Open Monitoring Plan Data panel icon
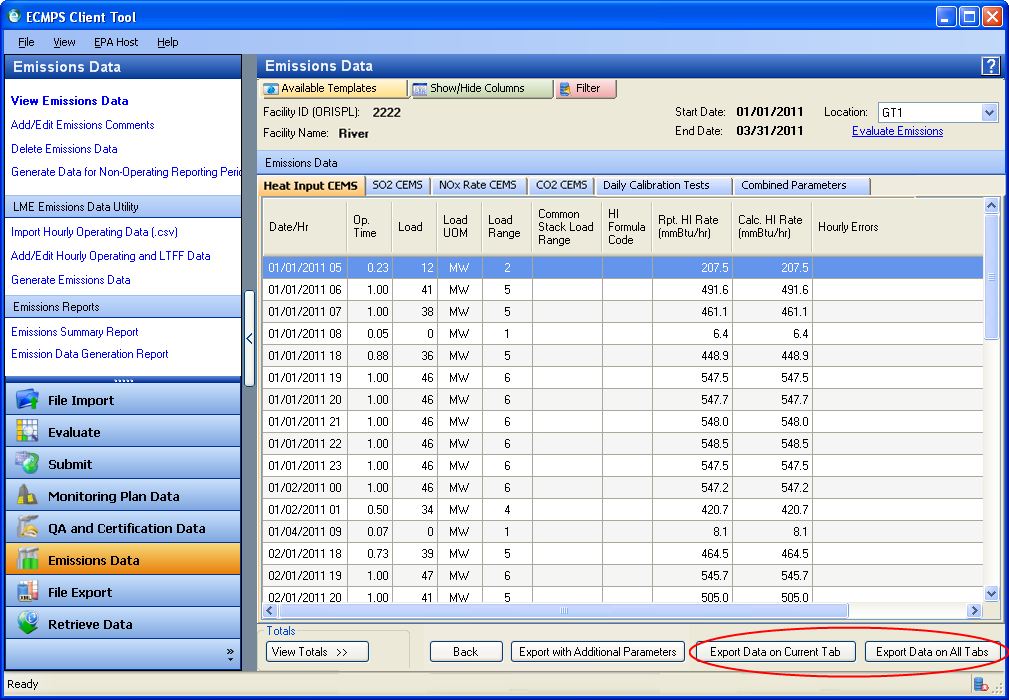Viewport: 1009px width, 700px height. (x=27, y=496)
